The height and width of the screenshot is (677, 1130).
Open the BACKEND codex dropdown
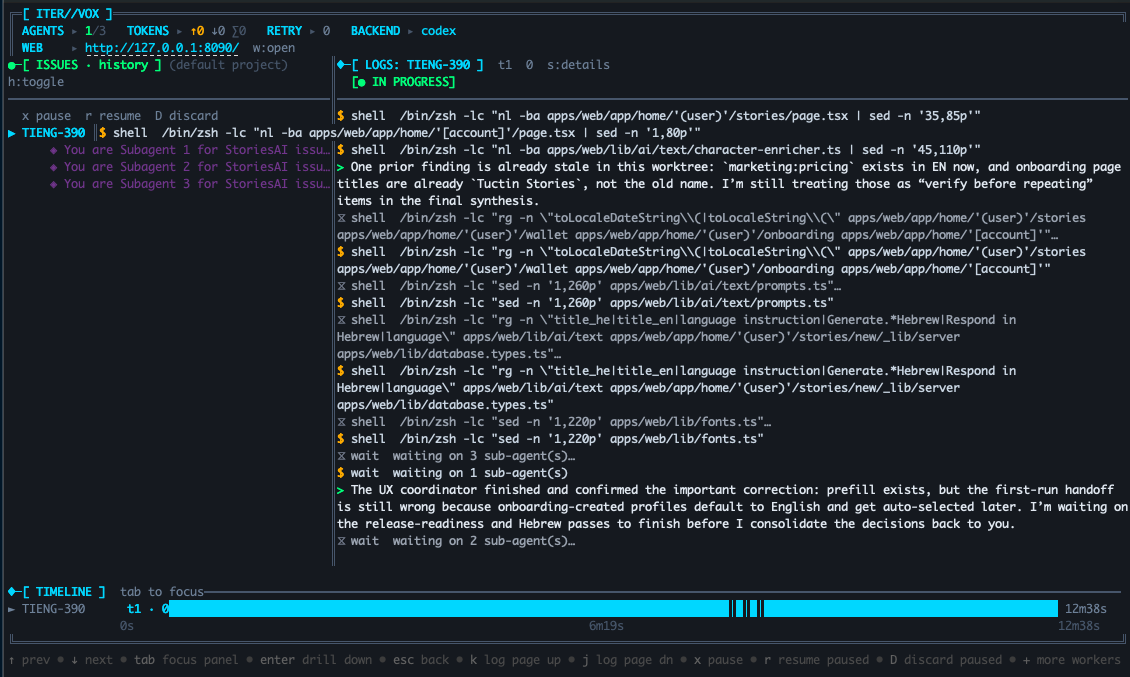click(438, 30)
